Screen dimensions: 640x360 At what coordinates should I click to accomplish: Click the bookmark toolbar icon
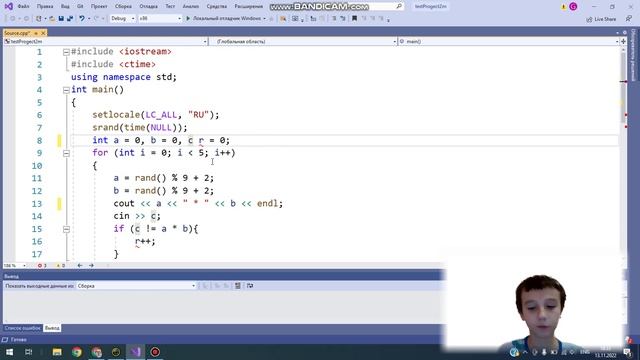[354, 19]
